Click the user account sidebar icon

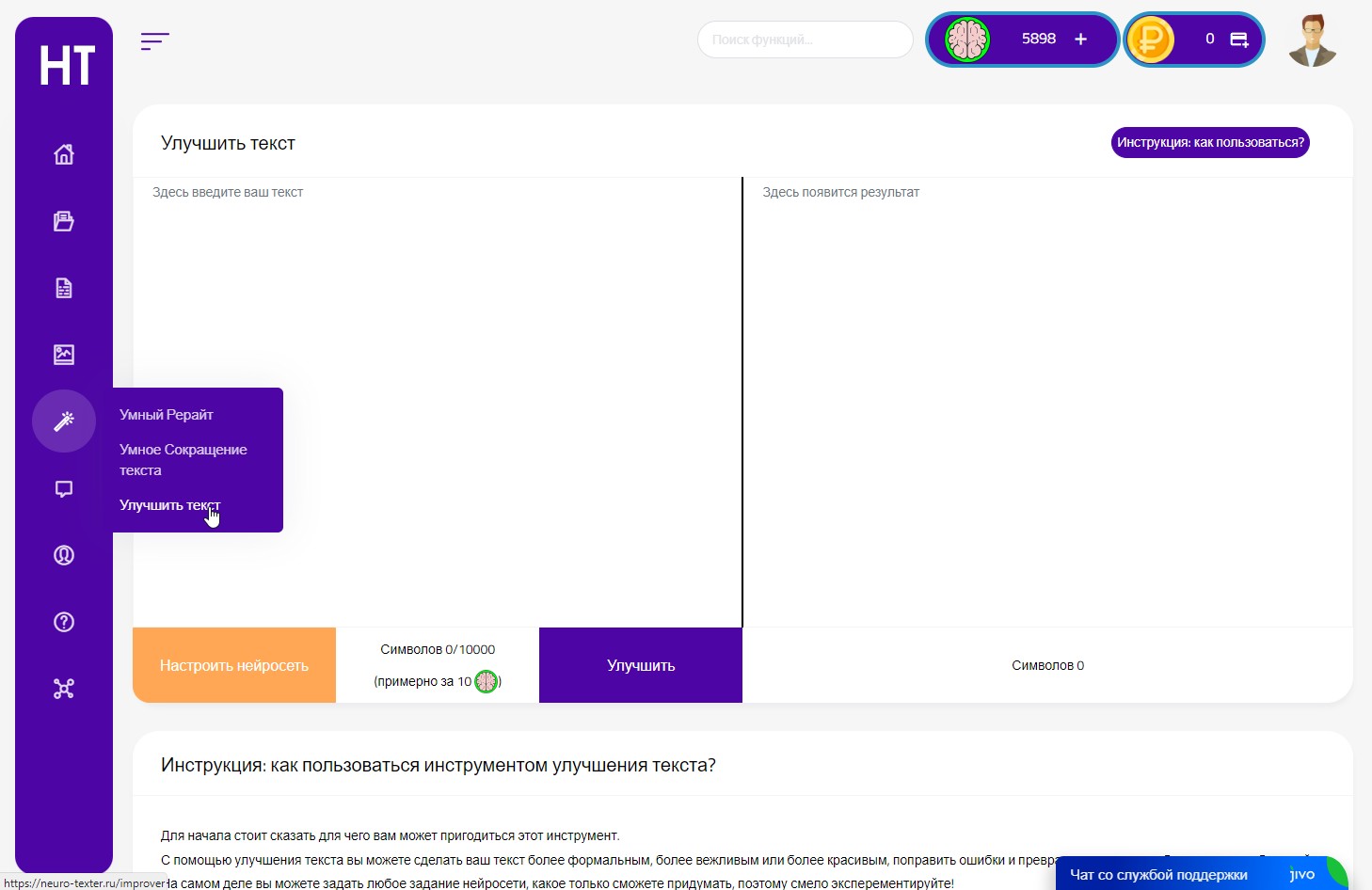click(x=64, y=555)
